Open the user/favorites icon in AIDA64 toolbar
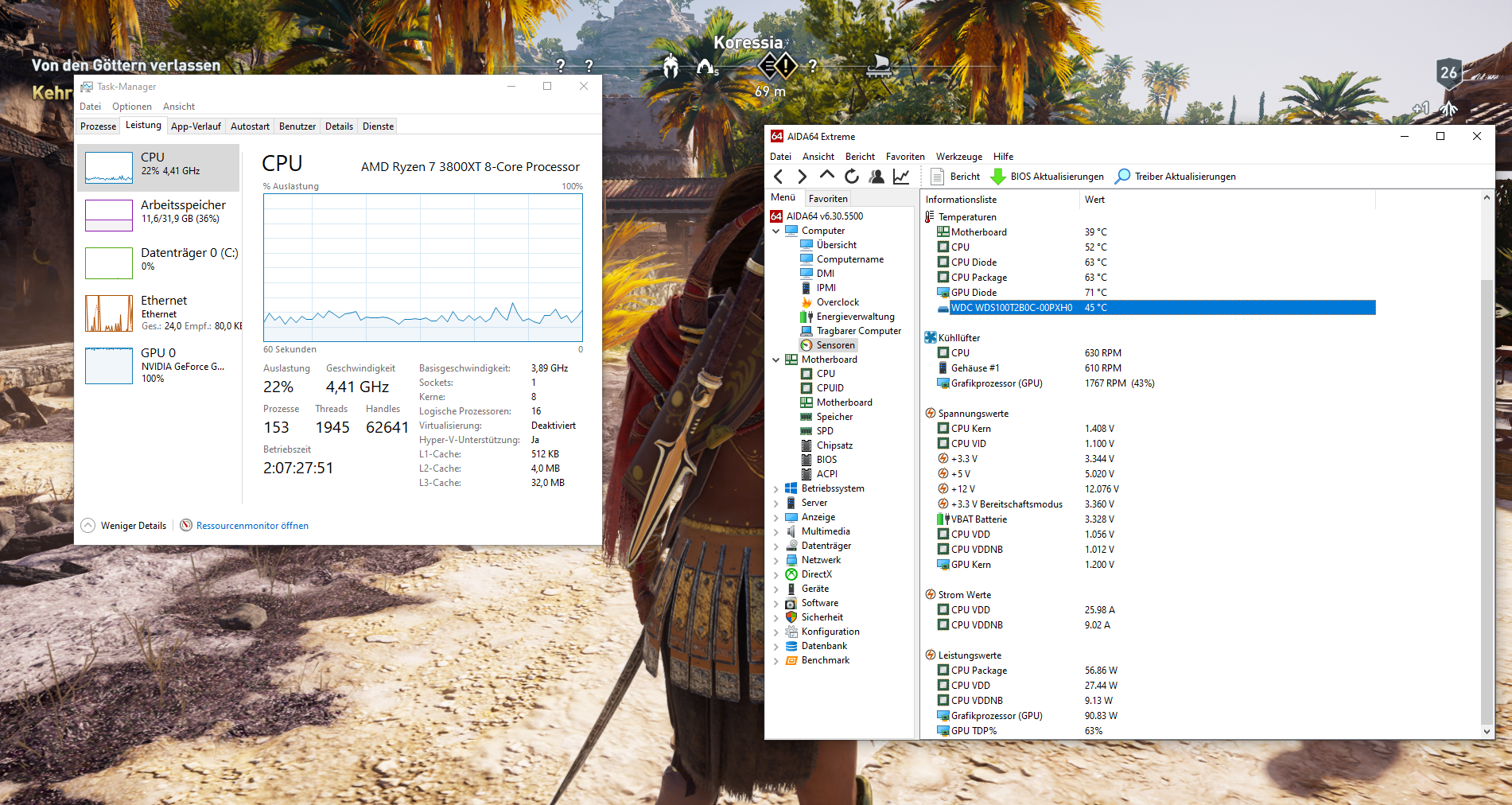This screenshot has width=1512, height=805. [876, 177]
